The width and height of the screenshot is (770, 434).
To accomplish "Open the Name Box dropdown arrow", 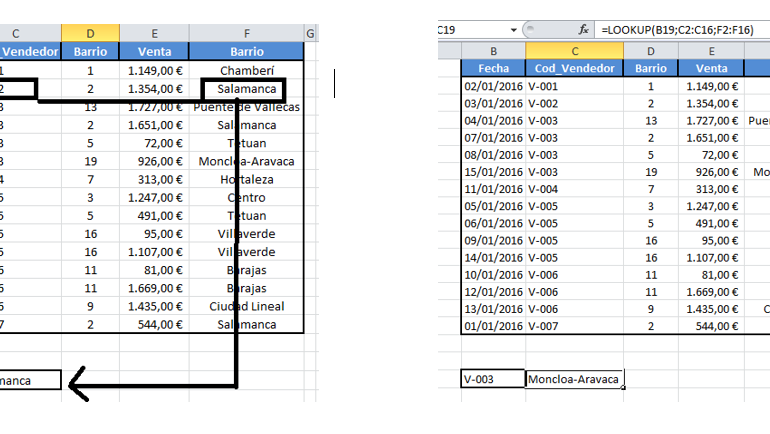I will pyautogui.click(x=513, y=30).
